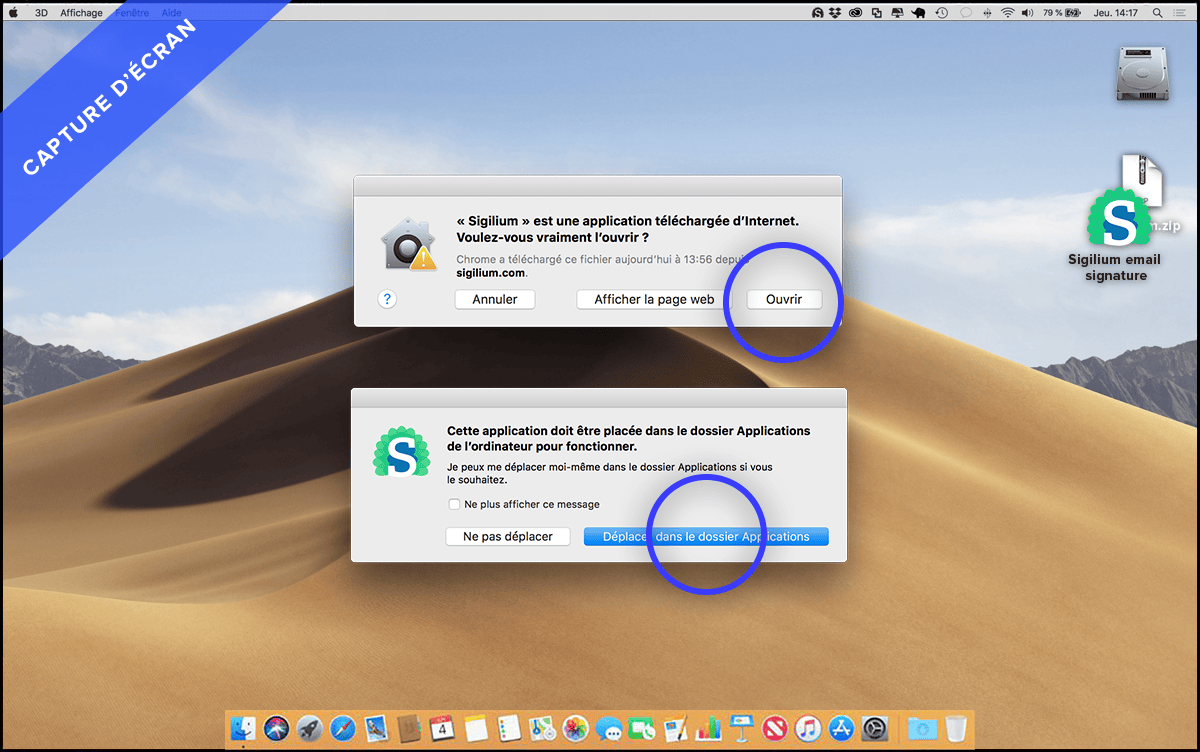Enable the Ne plus afficher ce message checkbox
Screen dimensions: 1200x752
click(x=455, y=505)
